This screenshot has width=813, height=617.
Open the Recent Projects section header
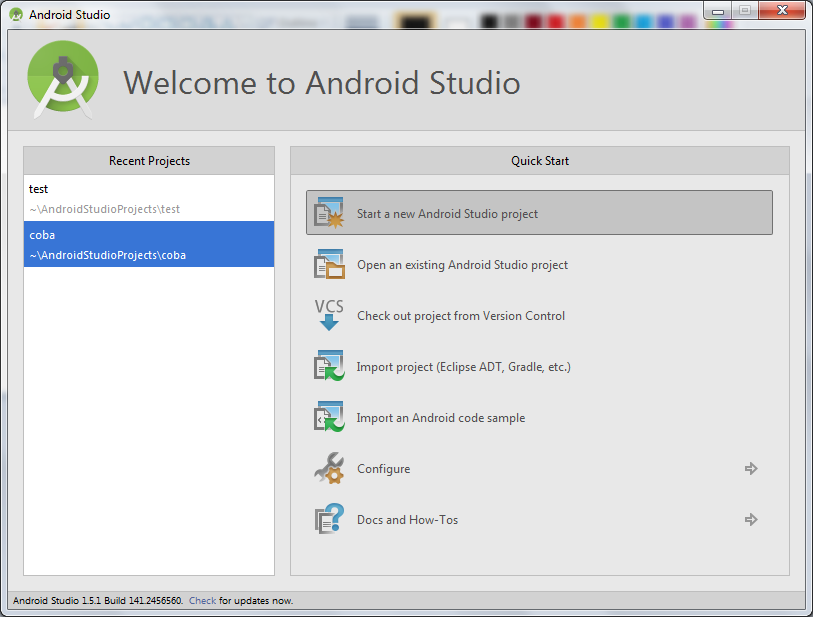pos(148,160)
